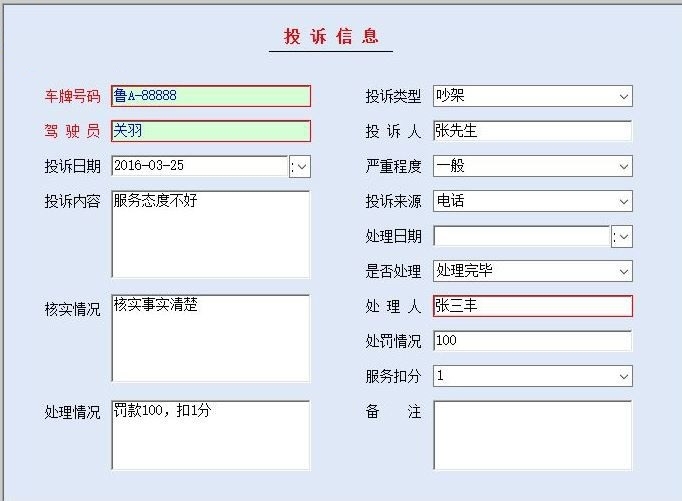Click the 车牌号码 field with 鲁A-88888
682x501 pixels.
coord(211,96)
